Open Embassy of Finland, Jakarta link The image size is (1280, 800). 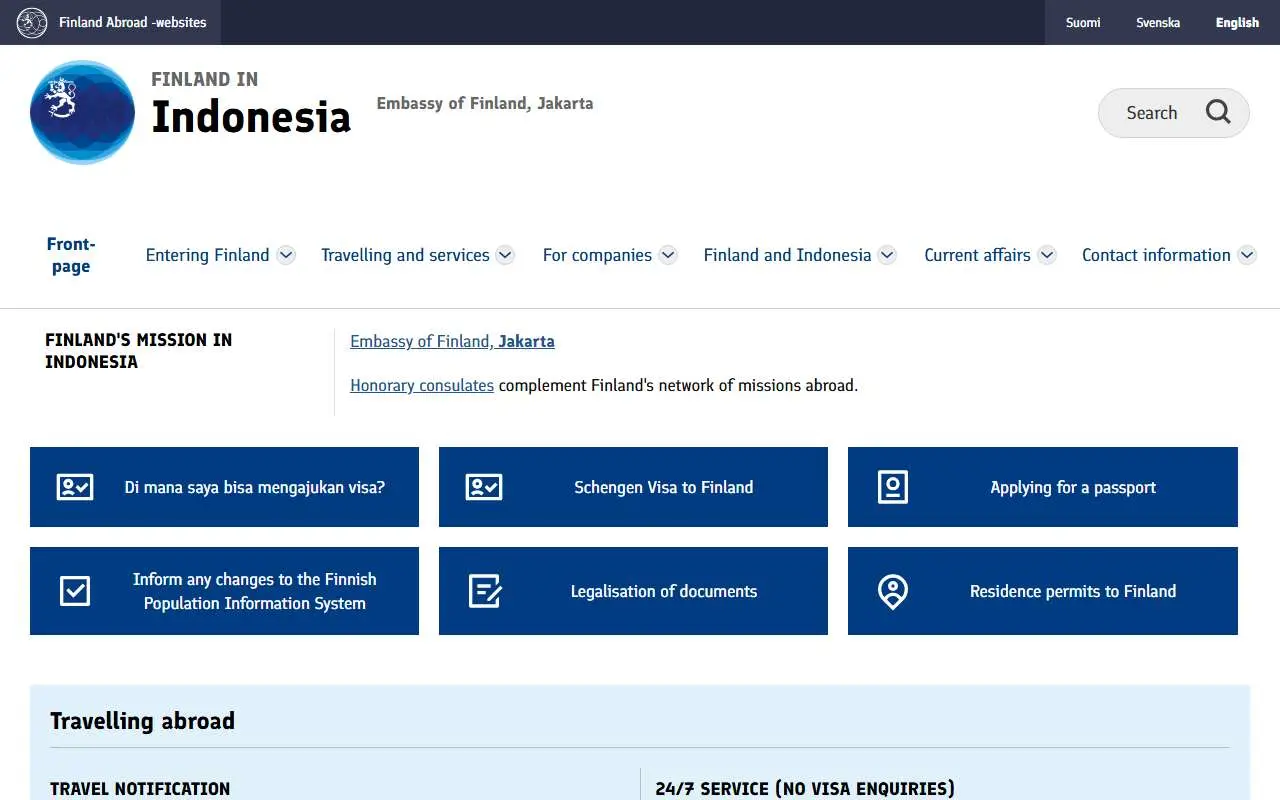tap(452, 341)
